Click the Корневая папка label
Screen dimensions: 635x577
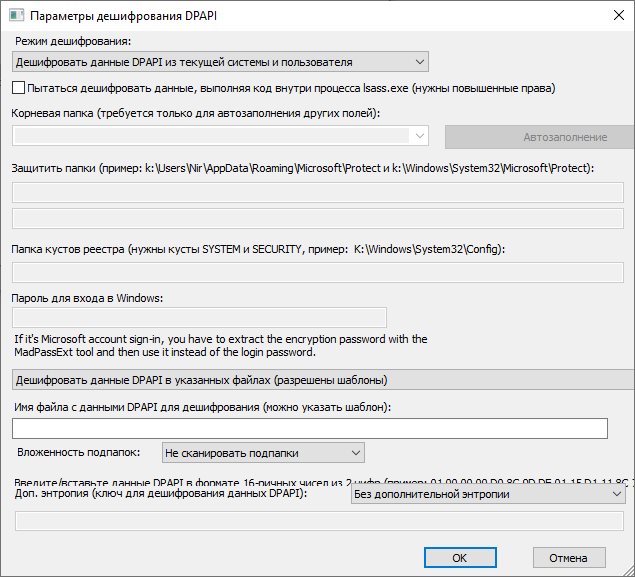196,113
